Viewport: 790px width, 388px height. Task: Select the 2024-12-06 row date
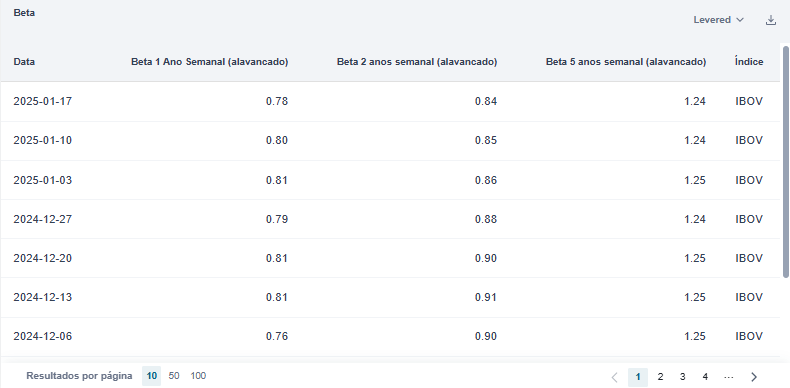[x=43, y=336]
